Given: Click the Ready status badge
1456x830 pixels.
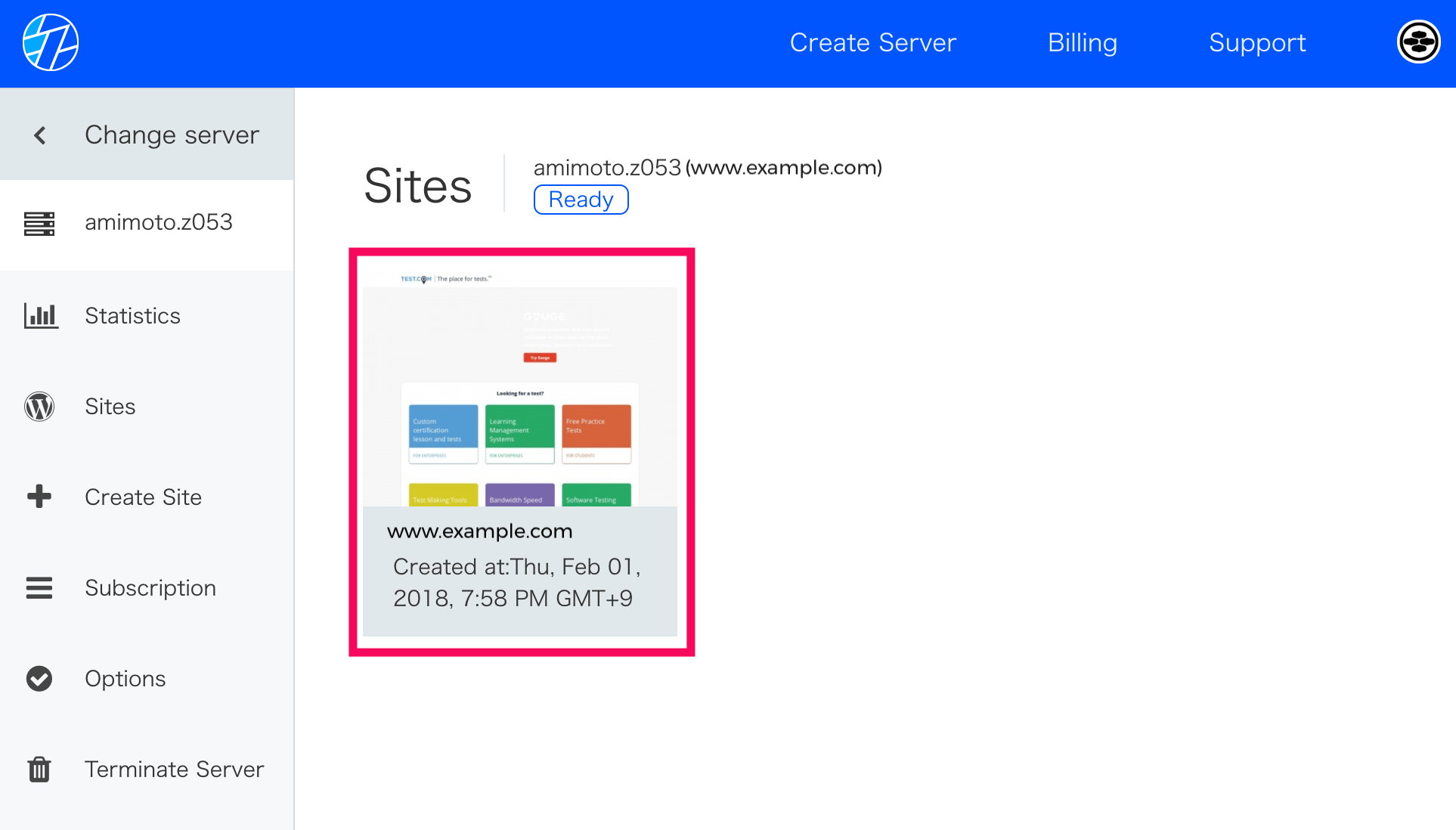Looking at the screenshot, I should point(581,199).
